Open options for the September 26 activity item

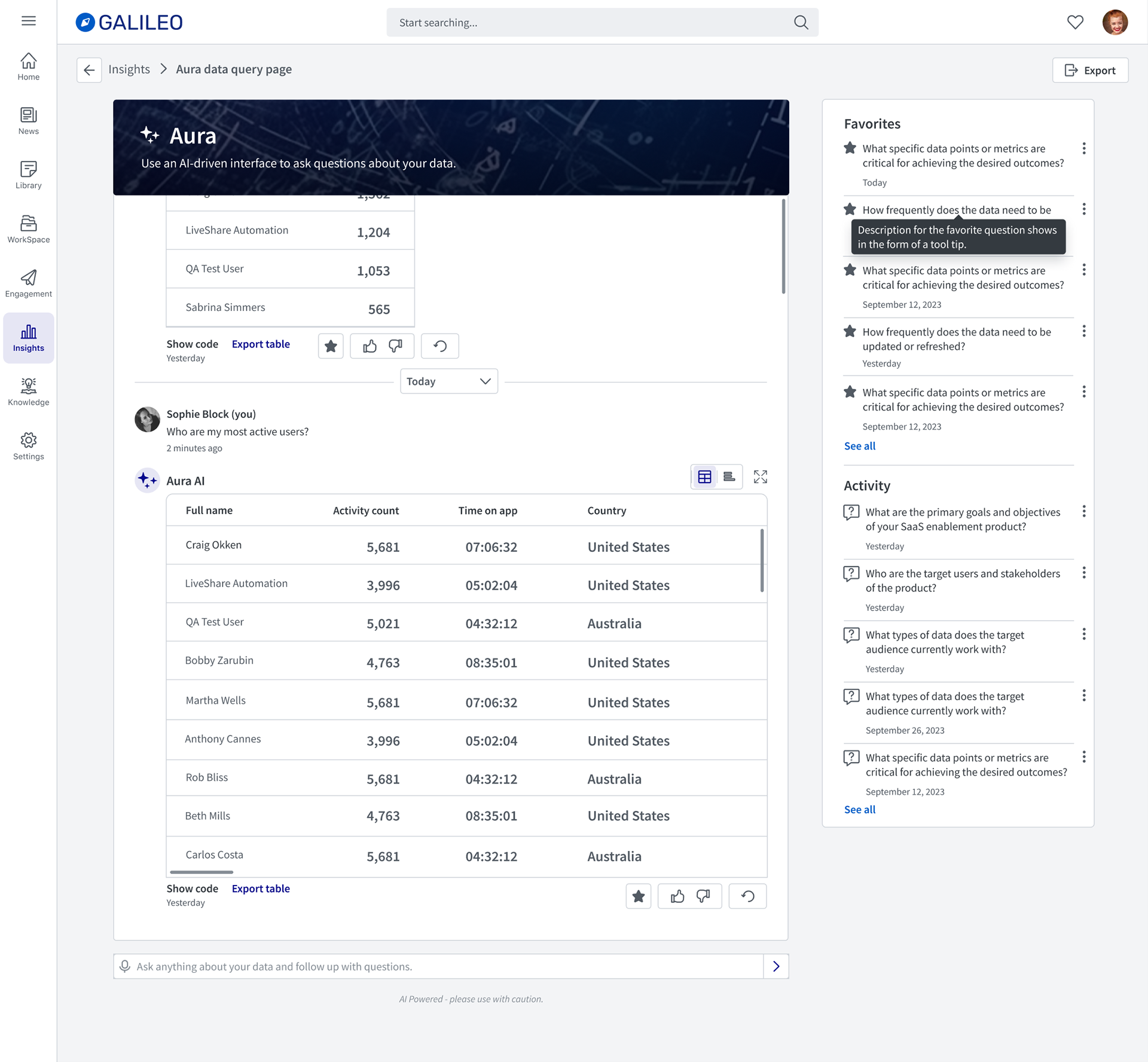1084,695
